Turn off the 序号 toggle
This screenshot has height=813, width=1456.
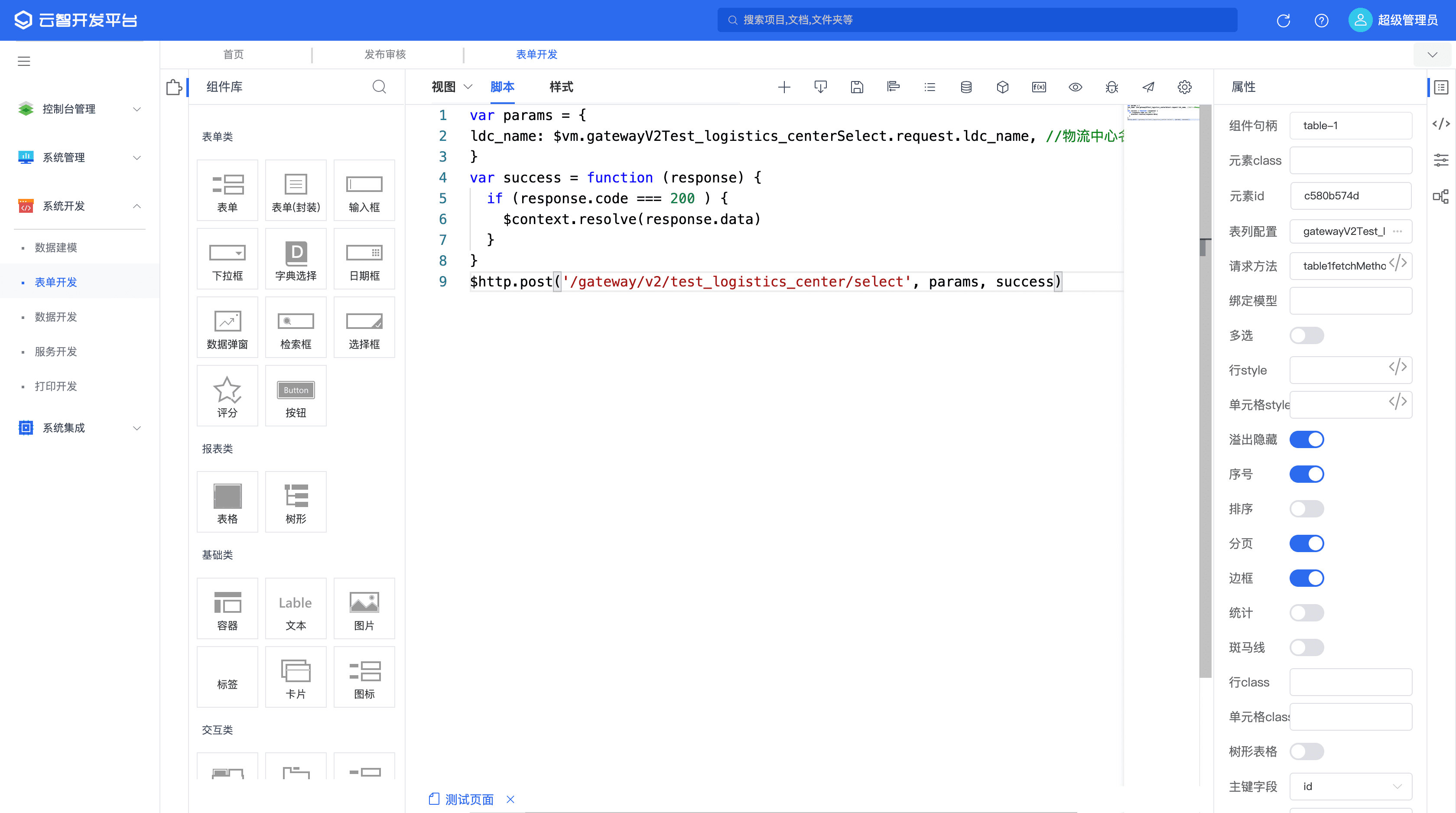coord(1307,474)
